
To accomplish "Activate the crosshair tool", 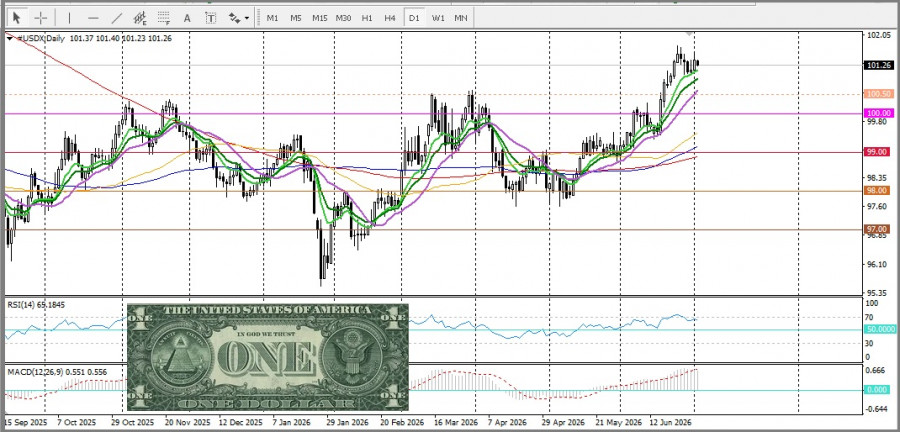I will coord(41,18).
